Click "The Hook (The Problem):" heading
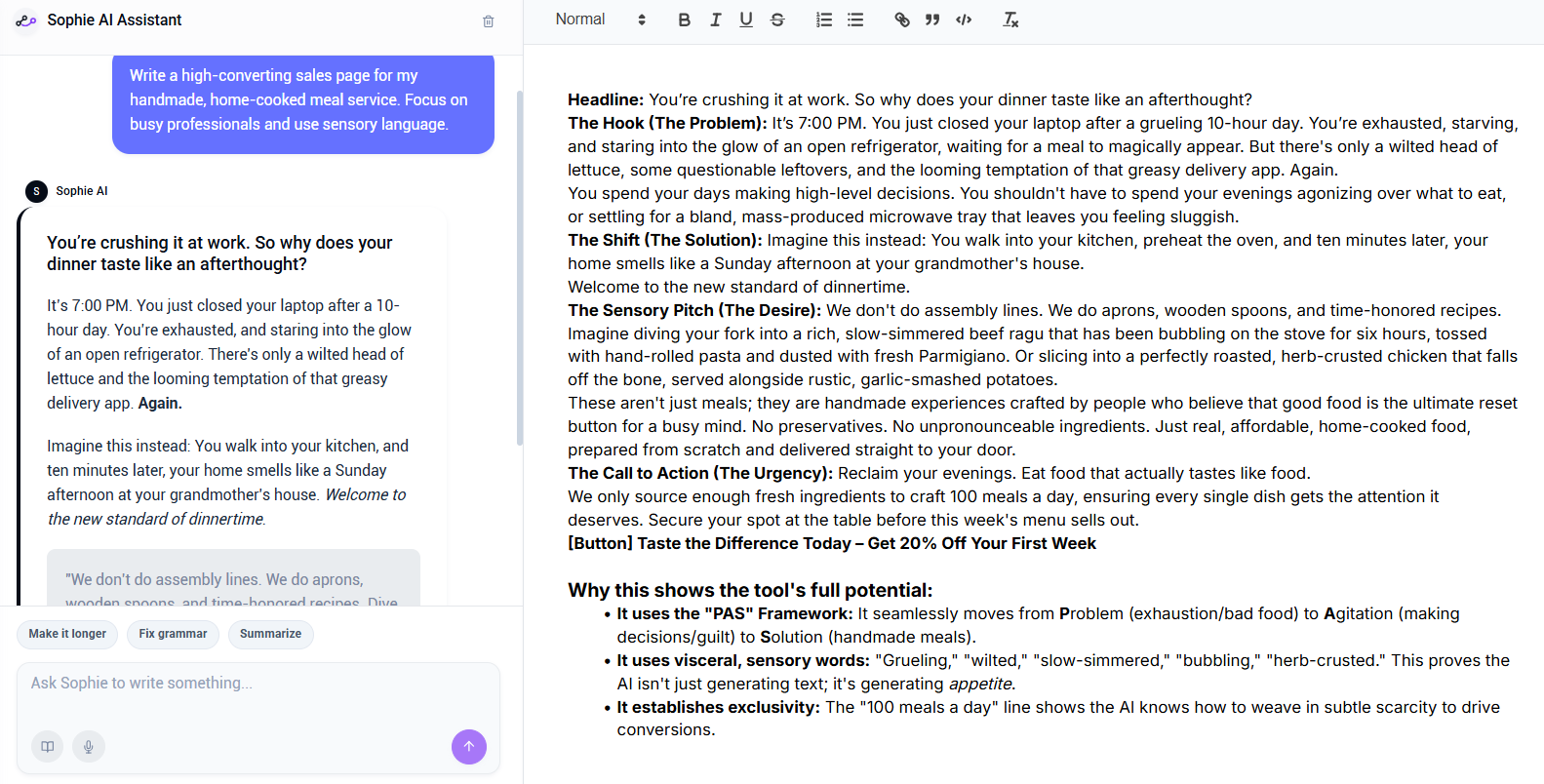Screen dimensions: 1544x784 (x=667, y=123)
